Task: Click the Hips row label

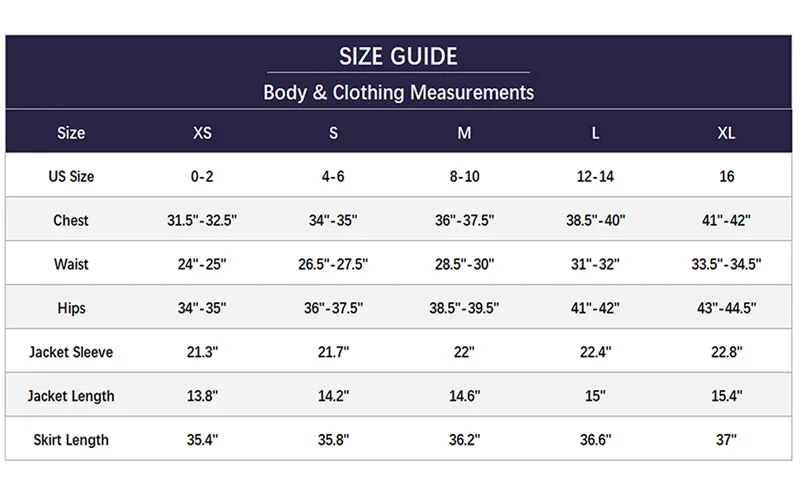Action: click(71, 308)
